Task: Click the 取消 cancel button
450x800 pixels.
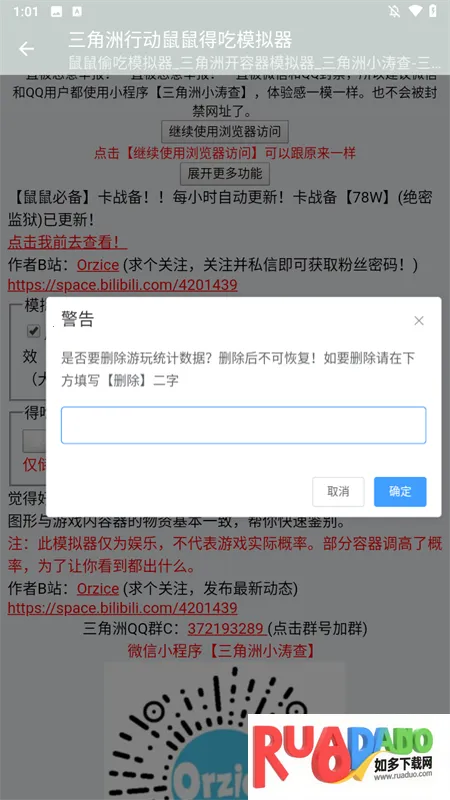Action: click(x=338, y=492)
